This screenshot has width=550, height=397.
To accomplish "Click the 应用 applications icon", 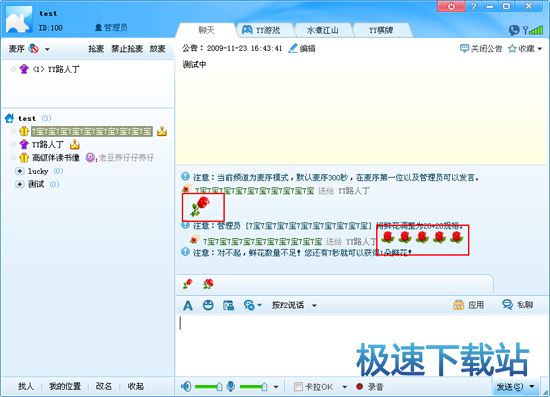I will coord(458,305).
